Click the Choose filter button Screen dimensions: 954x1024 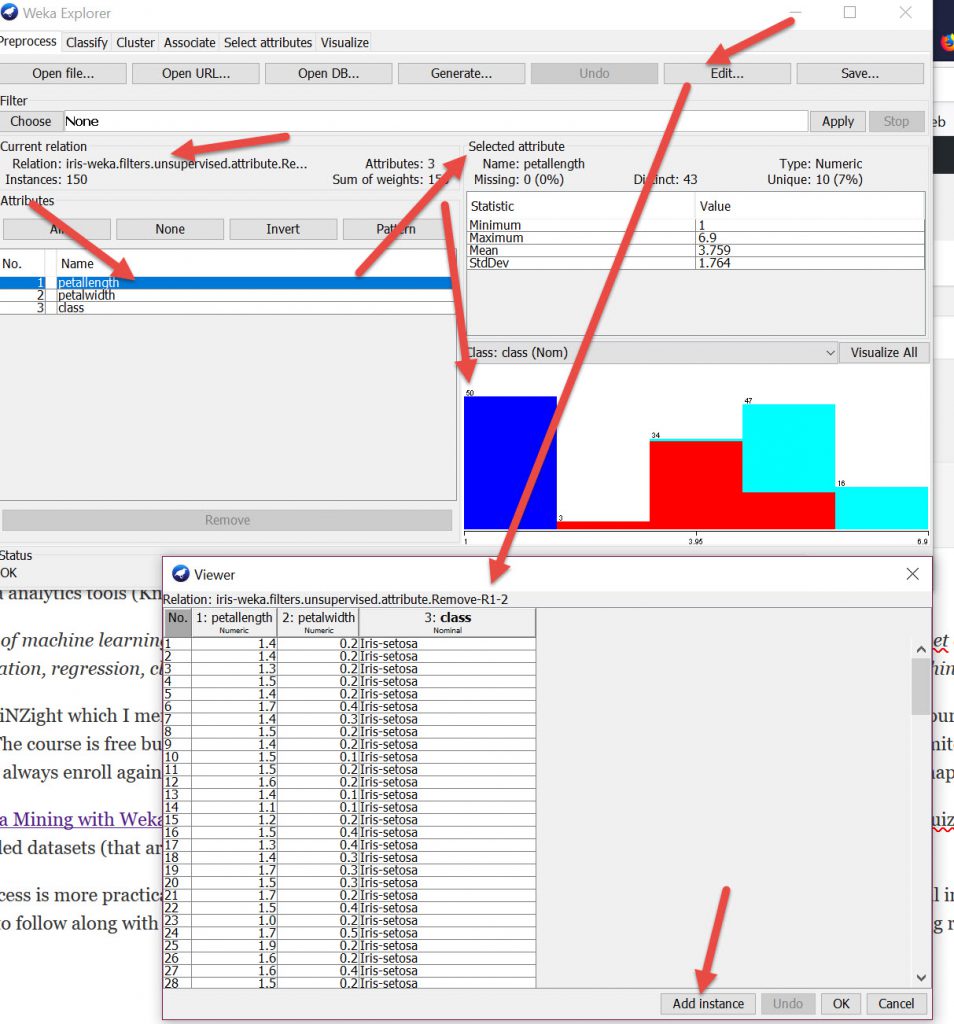[x=31, y=121]
